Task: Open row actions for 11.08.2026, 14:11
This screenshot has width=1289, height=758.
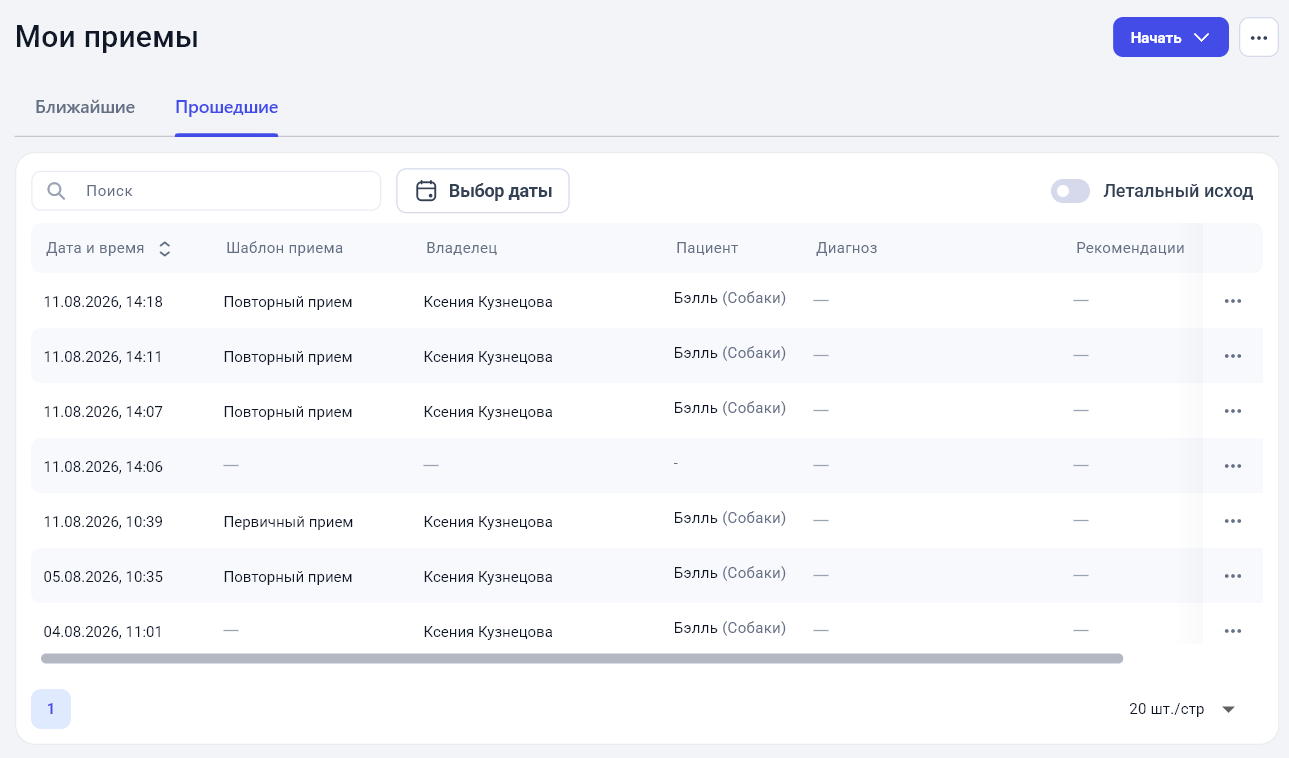Action: pyautogui.click(x=1232, y=356)
